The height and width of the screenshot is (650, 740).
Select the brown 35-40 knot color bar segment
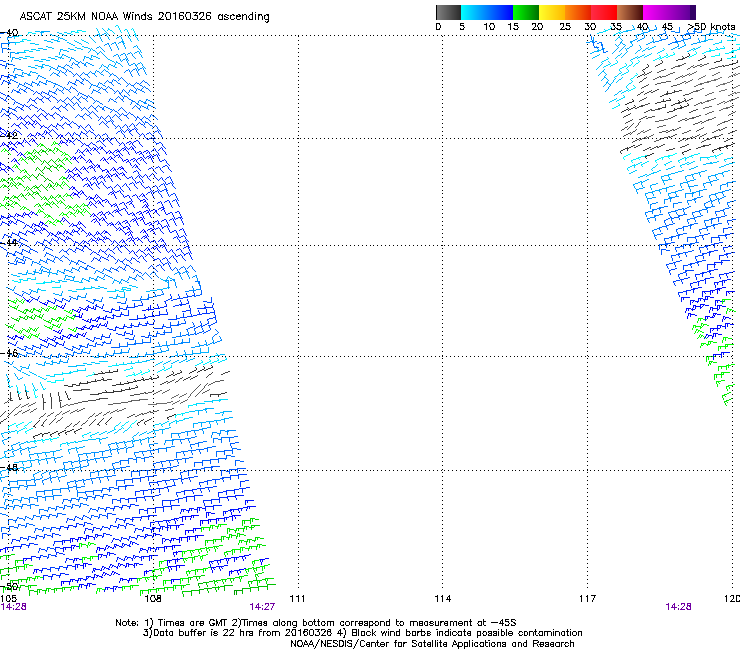pos(630,12)
